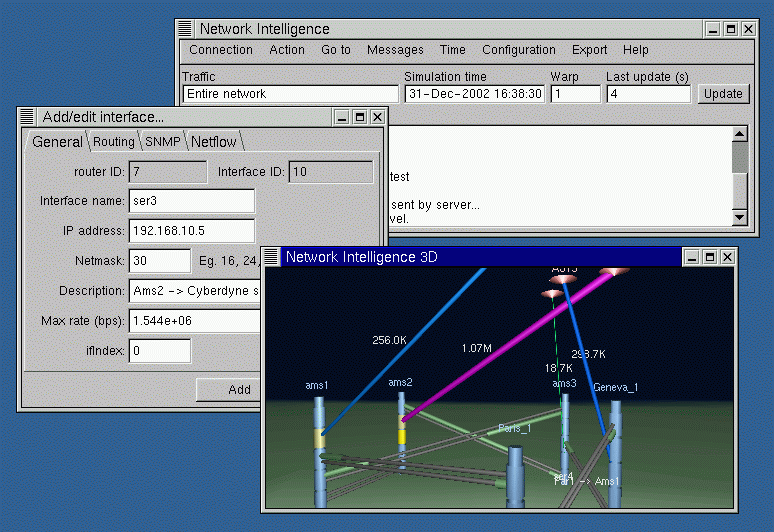This screenshot has width=774, height=532.
Task: Maximize the Network Intelligence main window
Action: (731, 29)
